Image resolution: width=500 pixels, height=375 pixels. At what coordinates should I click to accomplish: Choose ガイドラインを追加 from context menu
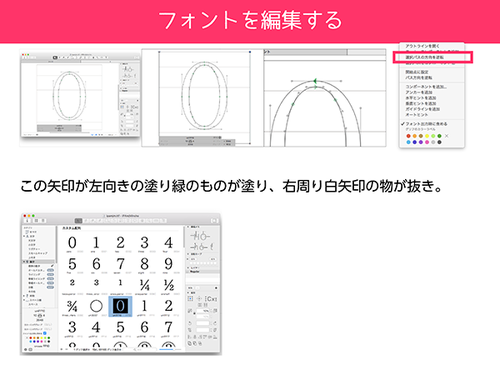pyautogui.click(x=423, y=109)
